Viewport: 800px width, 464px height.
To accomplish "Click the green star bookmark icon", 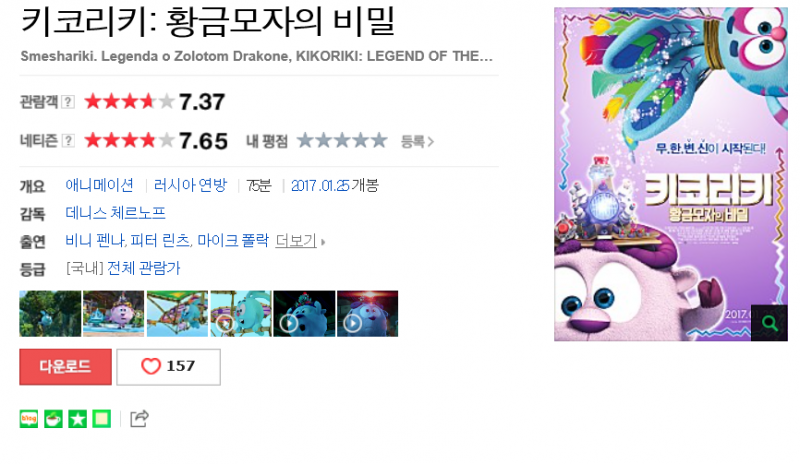I will tap(78, 419).
